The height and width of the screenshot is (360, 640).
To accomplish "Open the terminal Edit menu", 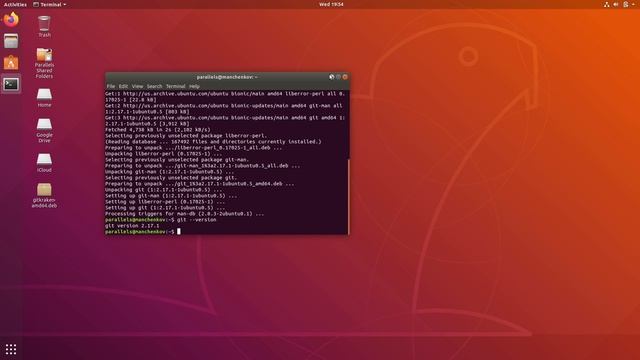I will tap(123, 87).
